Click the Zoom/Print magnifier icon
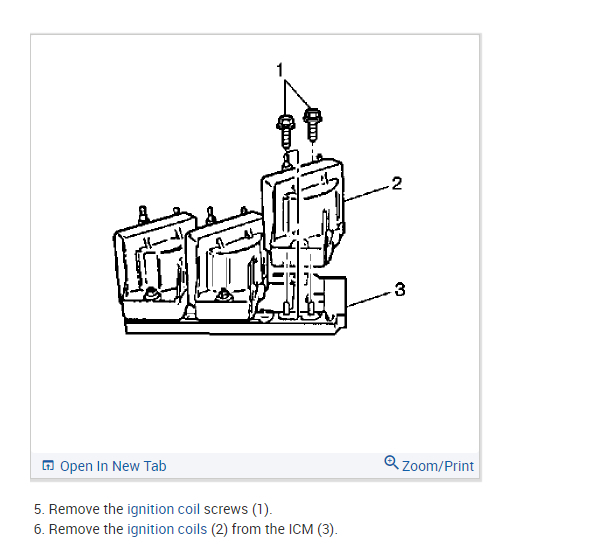The height and width of the screenshot is (548, 614). 391,462
